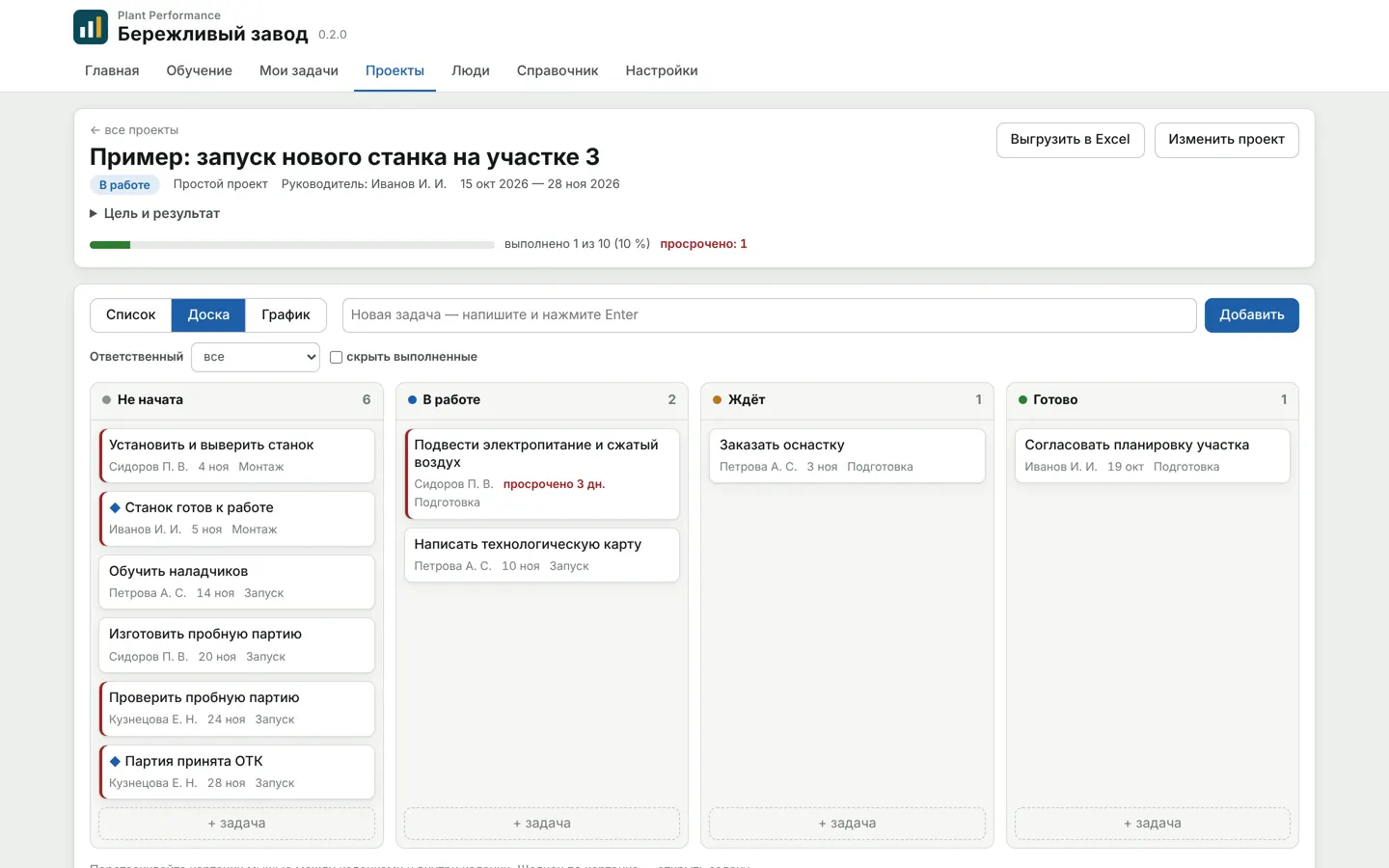The image size is (1389, 868).
Task: Click the project progress bar
Action: 292,245
